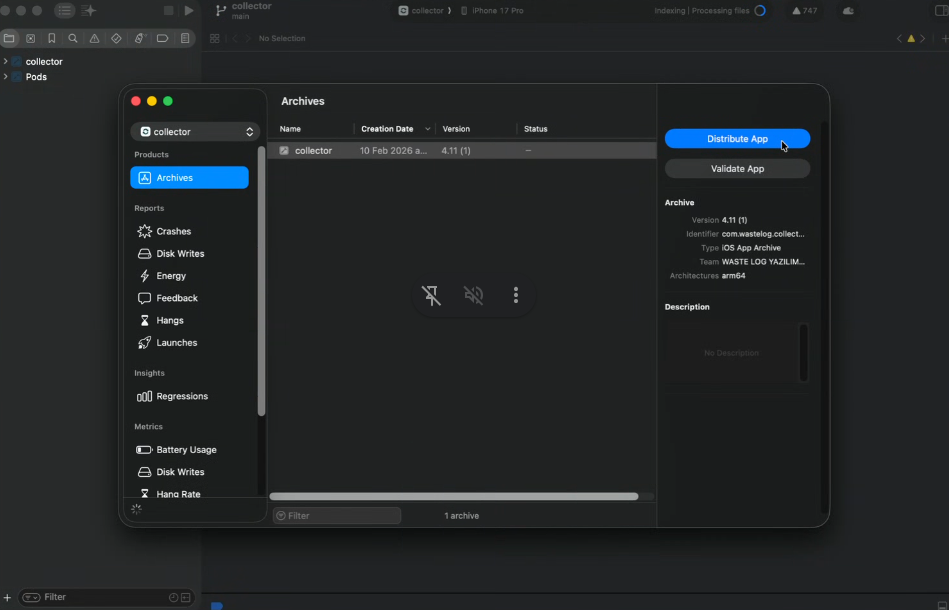
Task: Click the Run (play) button in toolbar
Action: pos(189,11)
